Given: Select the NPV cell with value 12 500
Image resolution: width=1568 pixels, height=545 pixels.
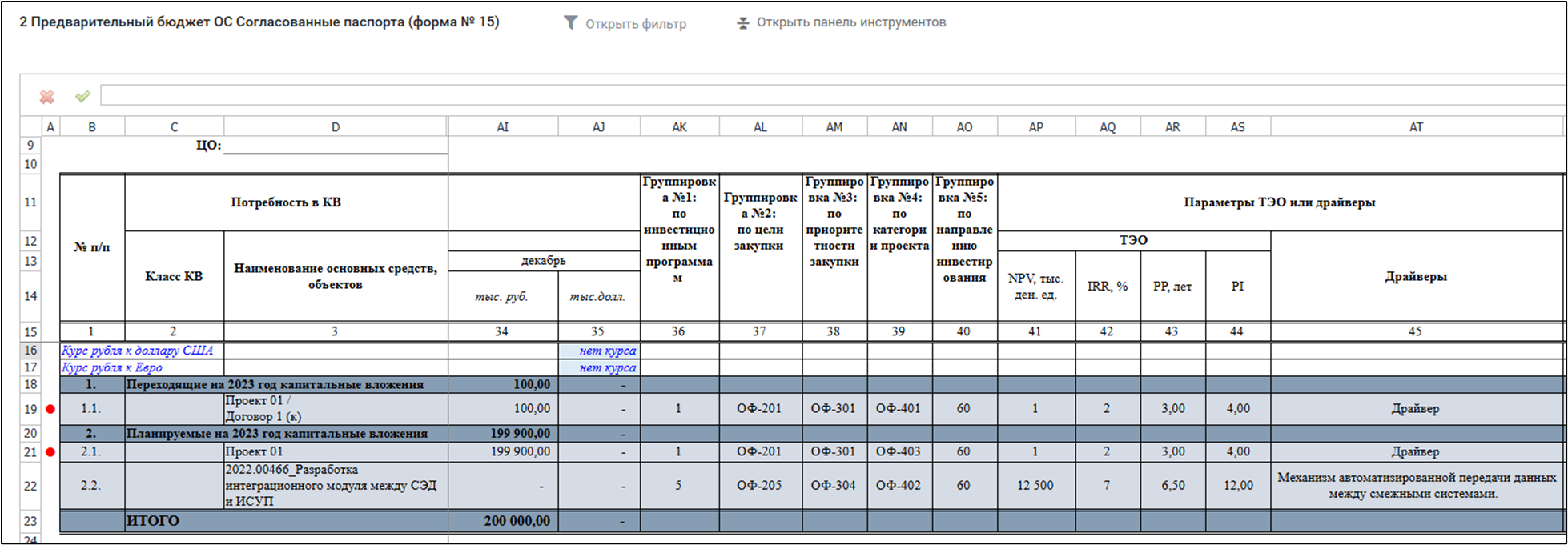Looking at the screenshot, I should pyautogui.click(x=1035, y=486).
